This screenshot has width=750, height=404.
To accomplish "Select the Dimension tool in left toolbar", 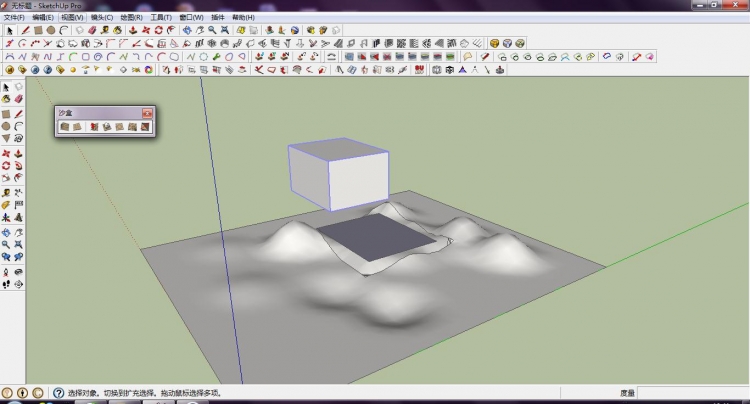I will tap(18, 193).
